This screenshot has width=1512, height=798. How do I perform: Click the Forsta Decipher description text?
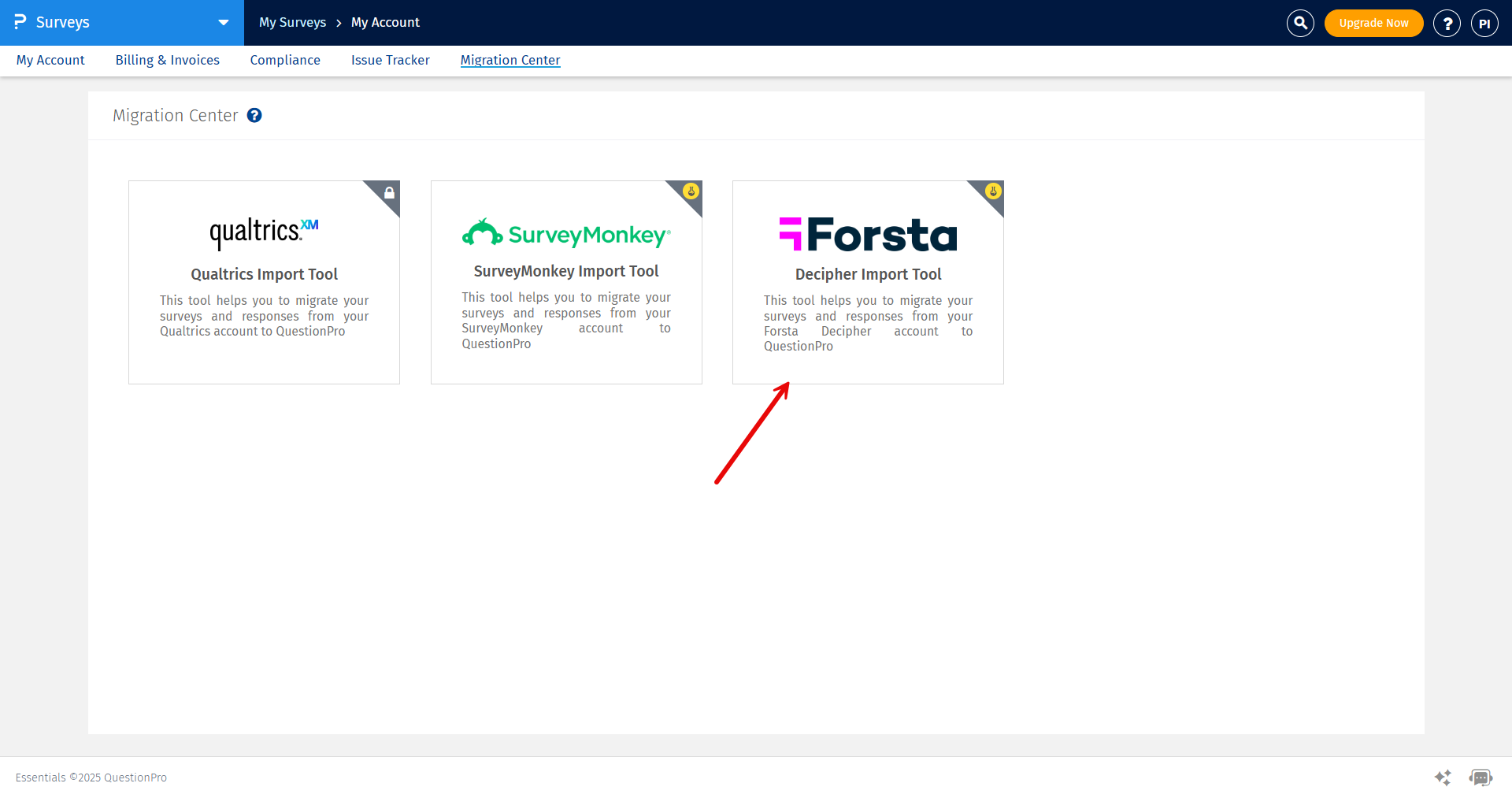coord(868,323)
